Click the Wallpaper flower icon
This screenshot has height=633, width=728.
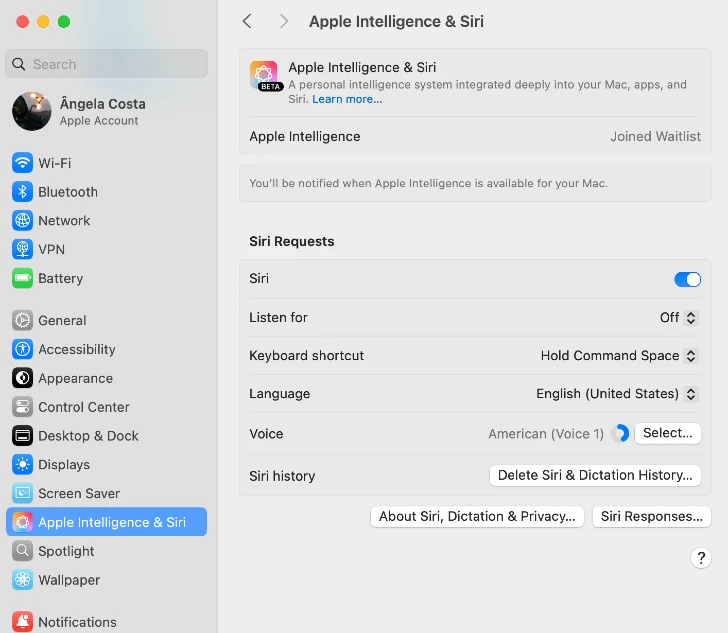(22, 580)
